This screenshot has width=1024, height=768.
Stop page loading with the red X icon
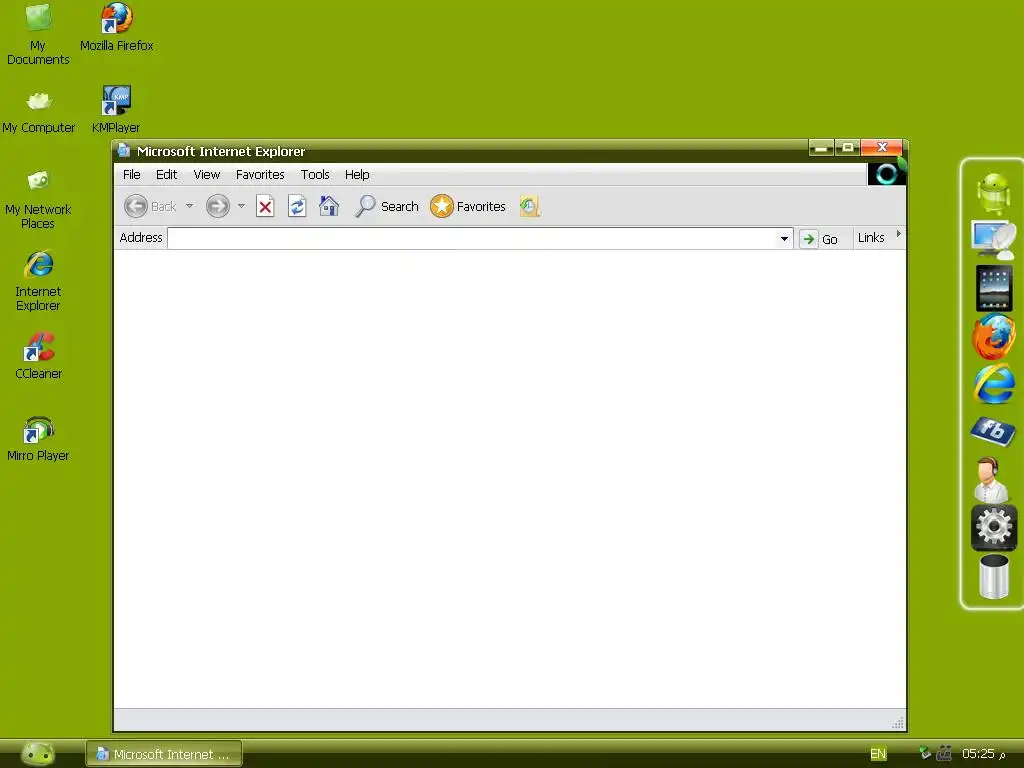(x=265, y=206)
